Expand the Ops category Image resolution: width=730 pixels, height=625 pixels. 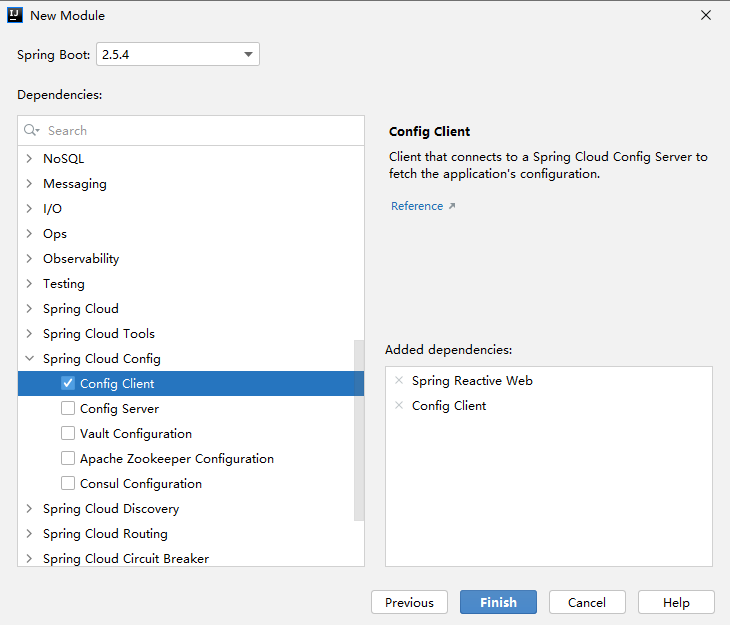pyautogui.click(x=29, y=233)
